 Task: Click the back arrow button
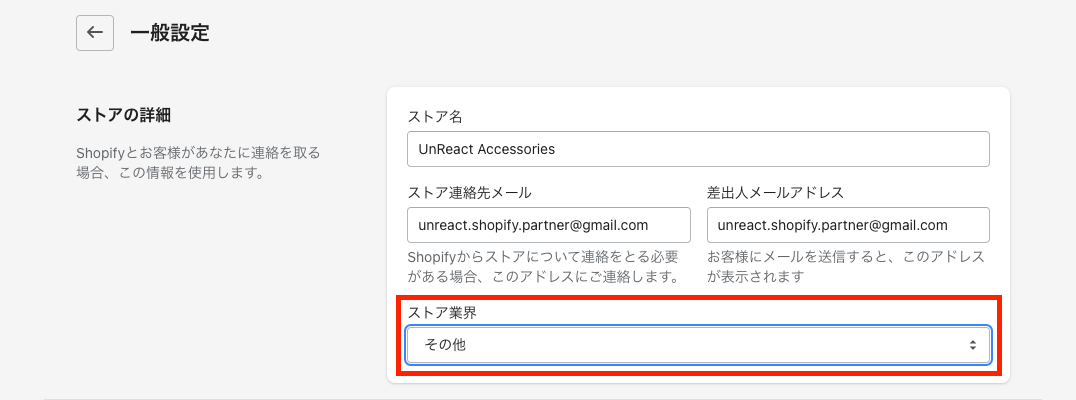[x=95, y=32]
